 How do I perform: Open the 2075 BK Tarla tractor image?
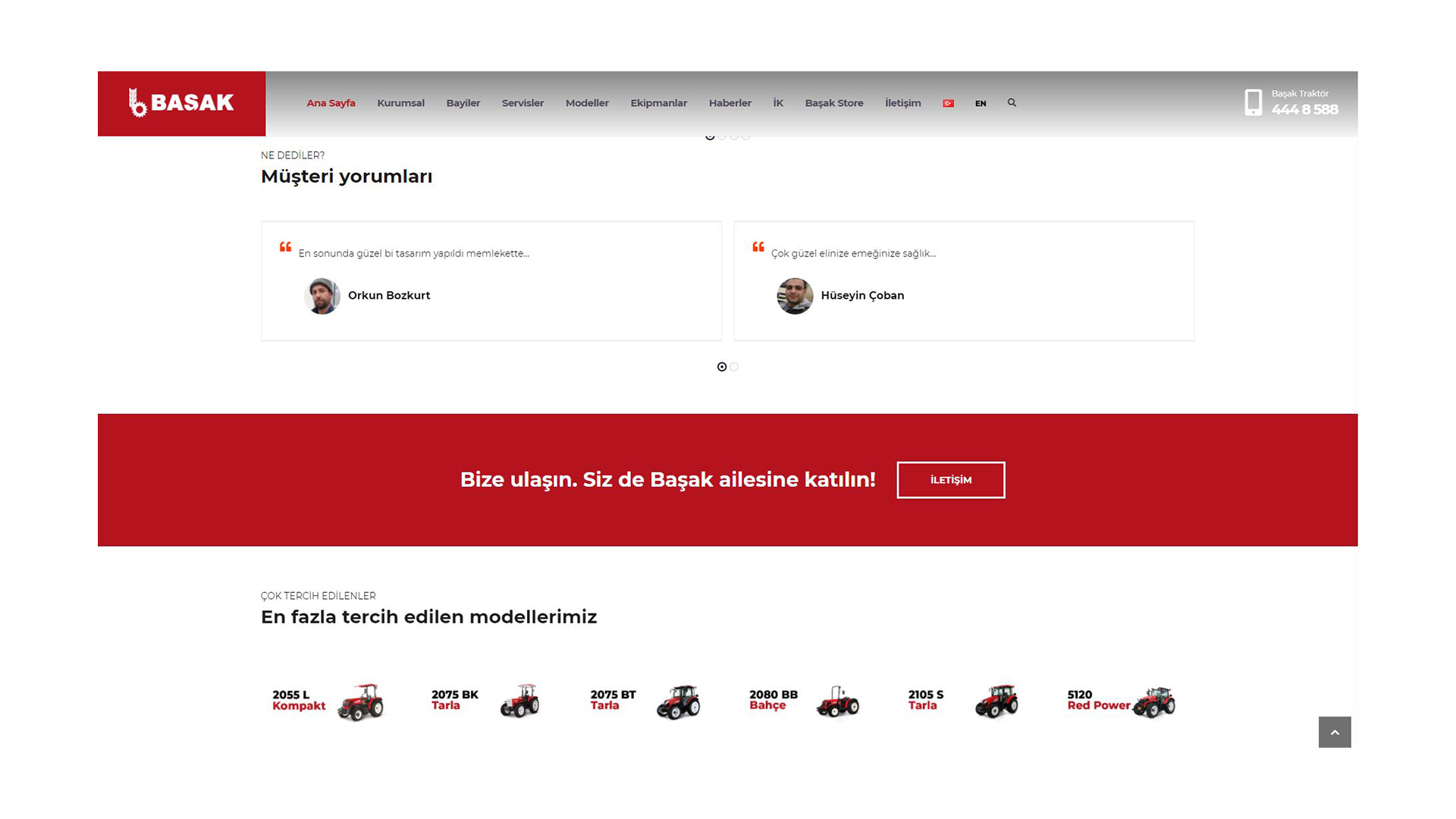click(519, 701)
